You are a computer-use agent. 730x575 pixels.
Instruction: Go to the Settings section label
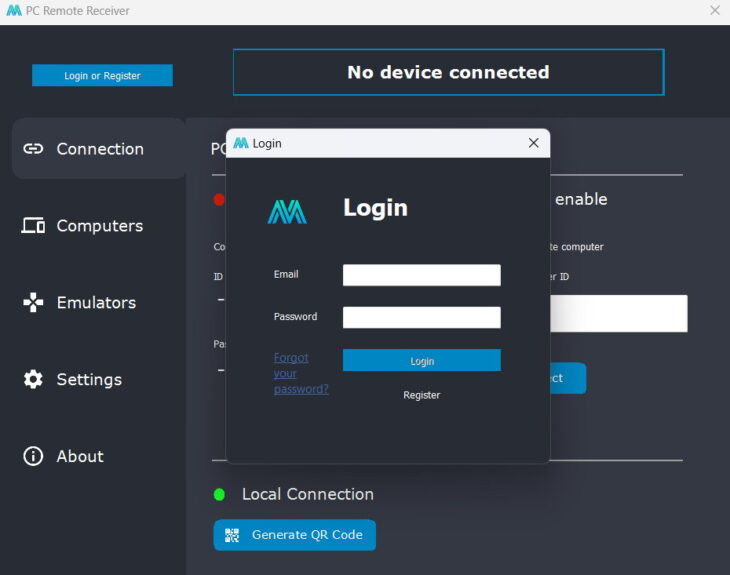(89, 379)
